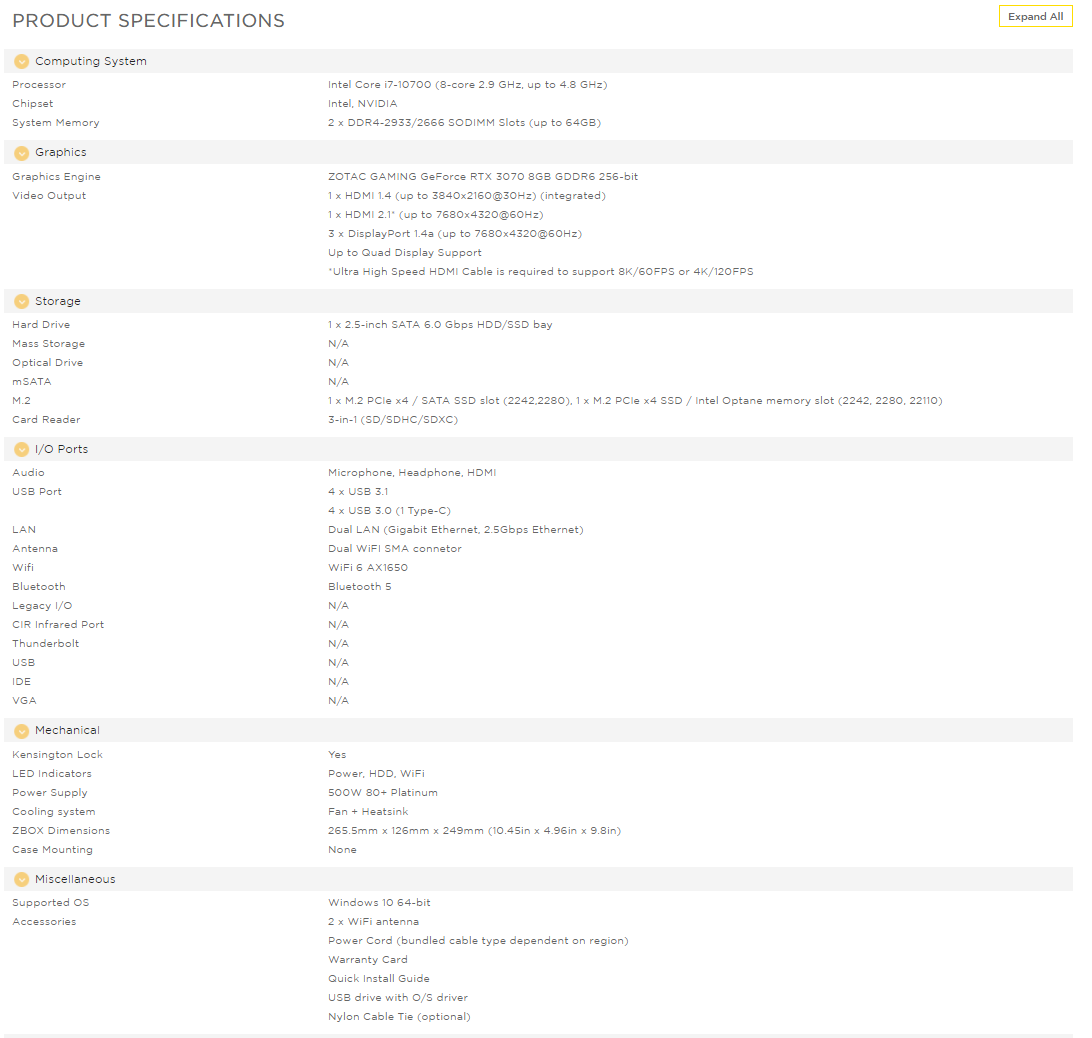
Task: Collapse the Storage section header label
Action: 58,301
